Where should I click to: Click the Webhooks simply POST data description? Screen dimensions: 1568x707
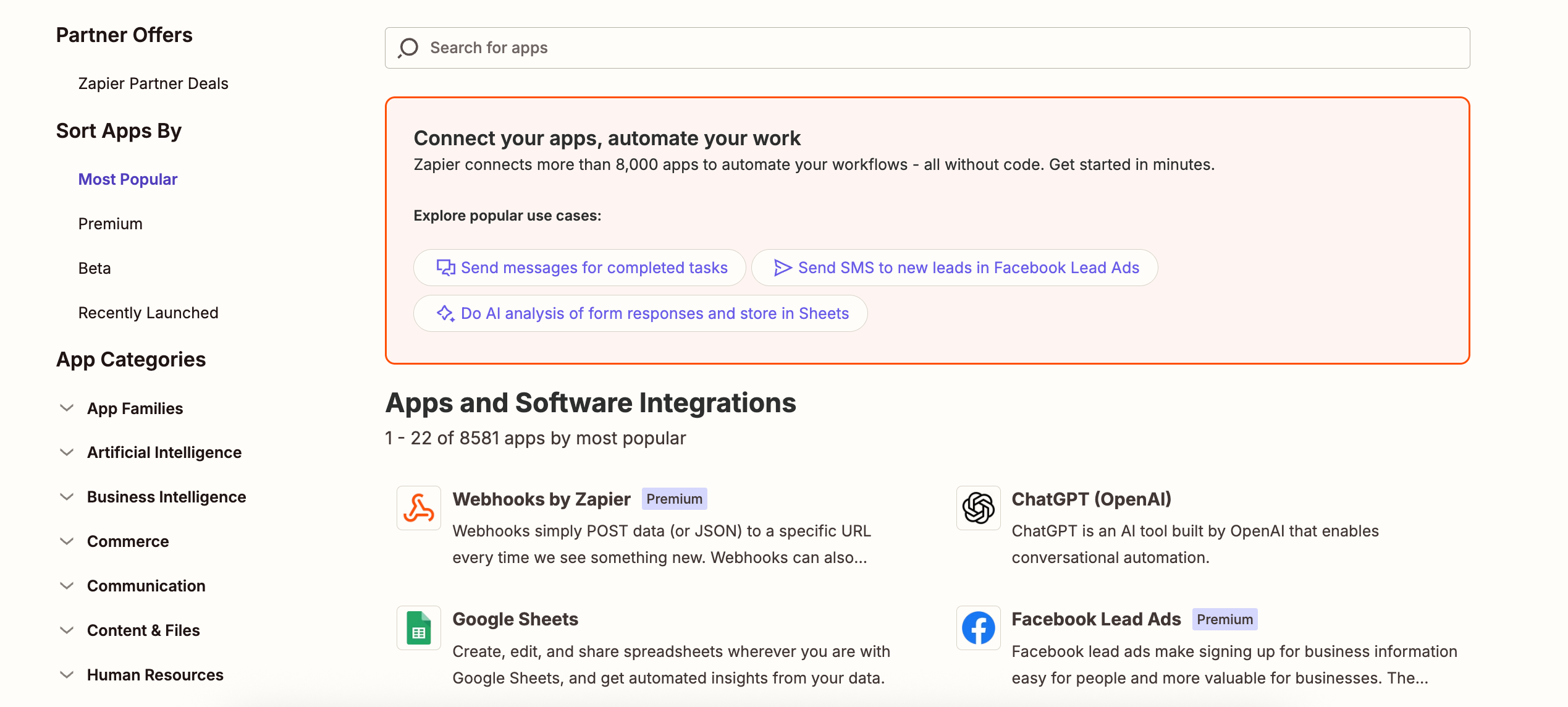662,544
